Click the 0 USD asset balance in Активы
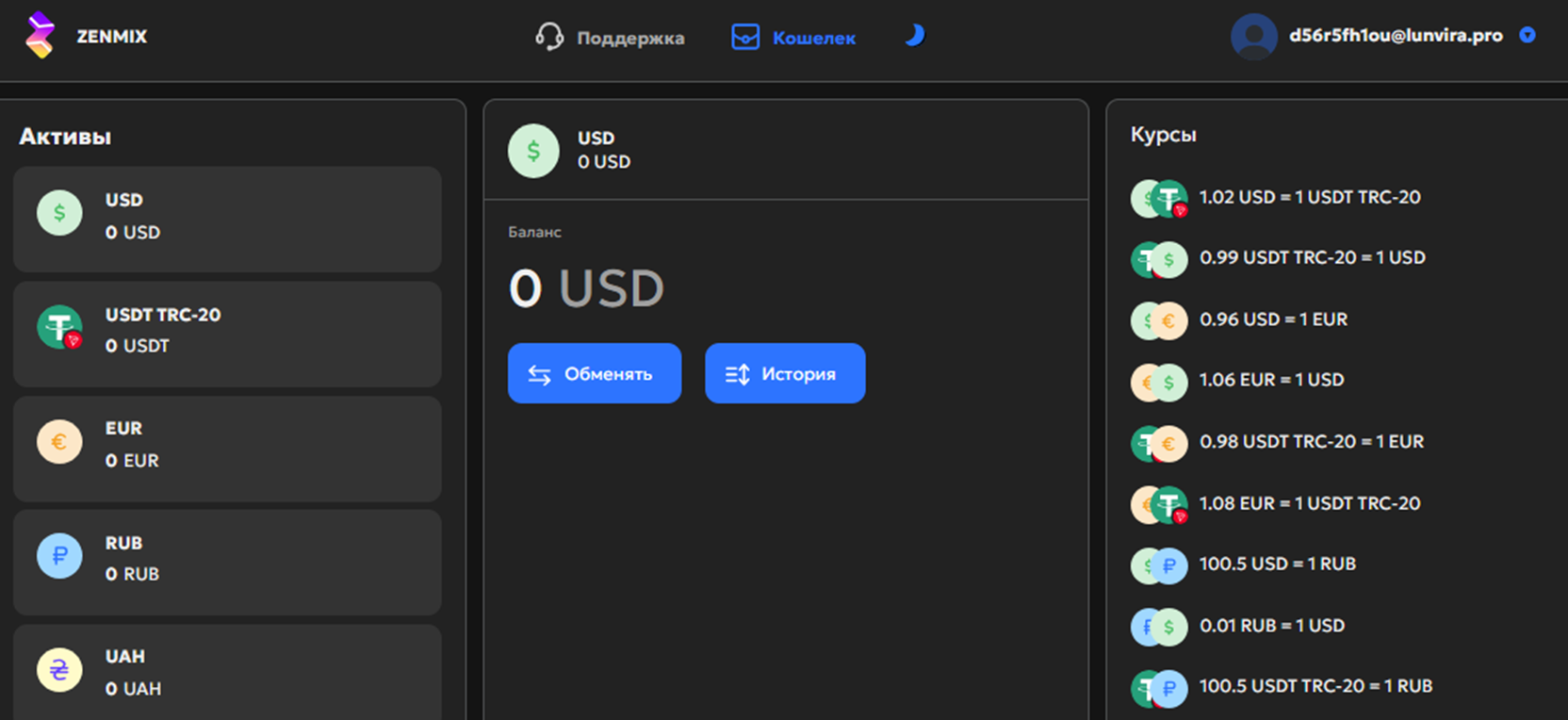 [133, 232]
